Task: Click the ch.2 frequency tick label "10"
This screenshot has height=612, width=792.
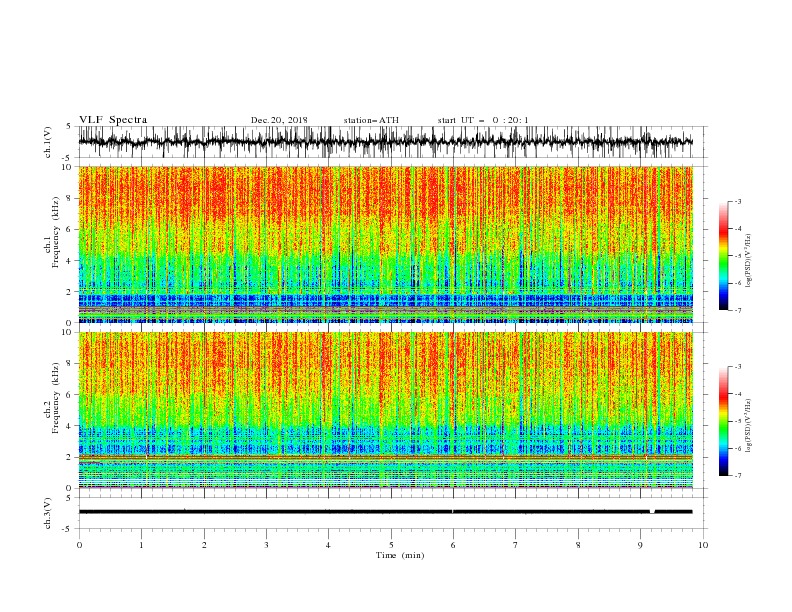Action: (68, 332)
